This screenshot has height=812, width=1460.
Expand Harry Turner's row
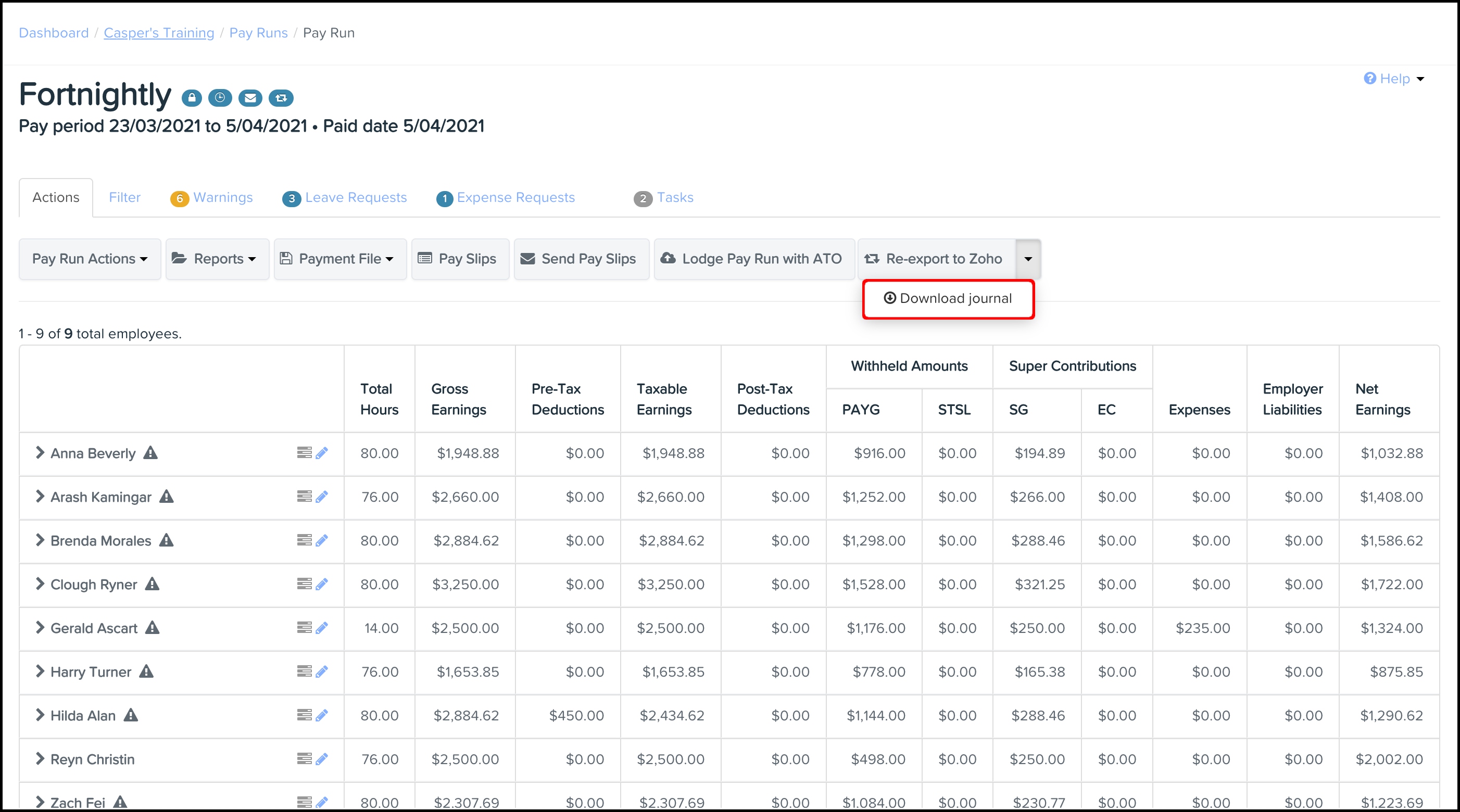(x=40, y=671)
